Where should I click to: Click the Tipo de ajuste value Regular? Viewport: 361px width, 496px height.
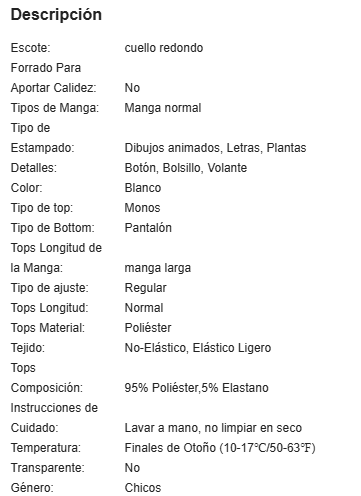pyautogui.click(x=145, y=288)
